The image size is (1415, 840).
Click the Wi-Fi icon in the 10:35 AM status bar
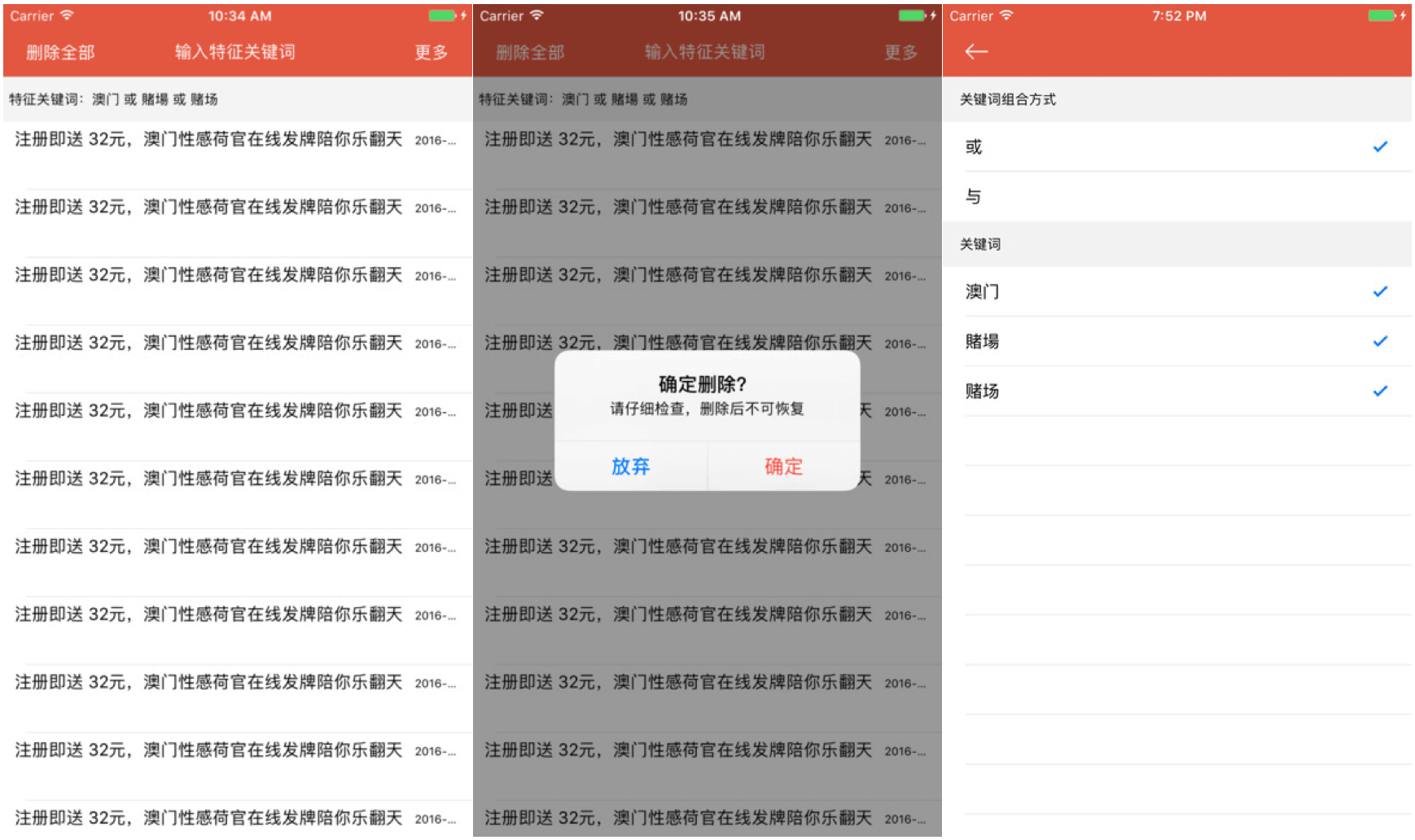(x=537, y=15)
